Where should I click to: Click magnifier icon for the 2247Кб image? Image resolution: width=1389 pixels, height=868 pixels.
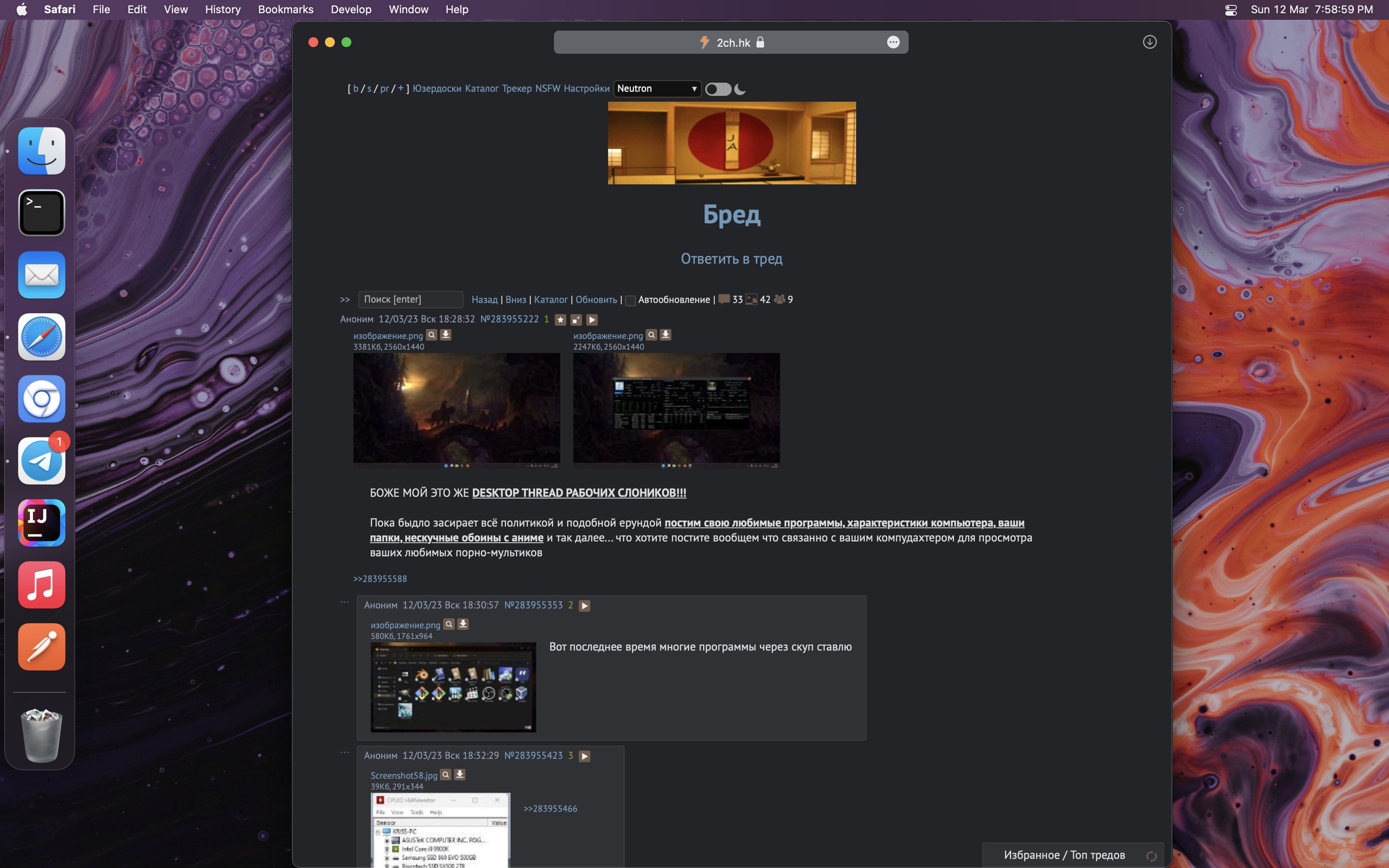652,335
